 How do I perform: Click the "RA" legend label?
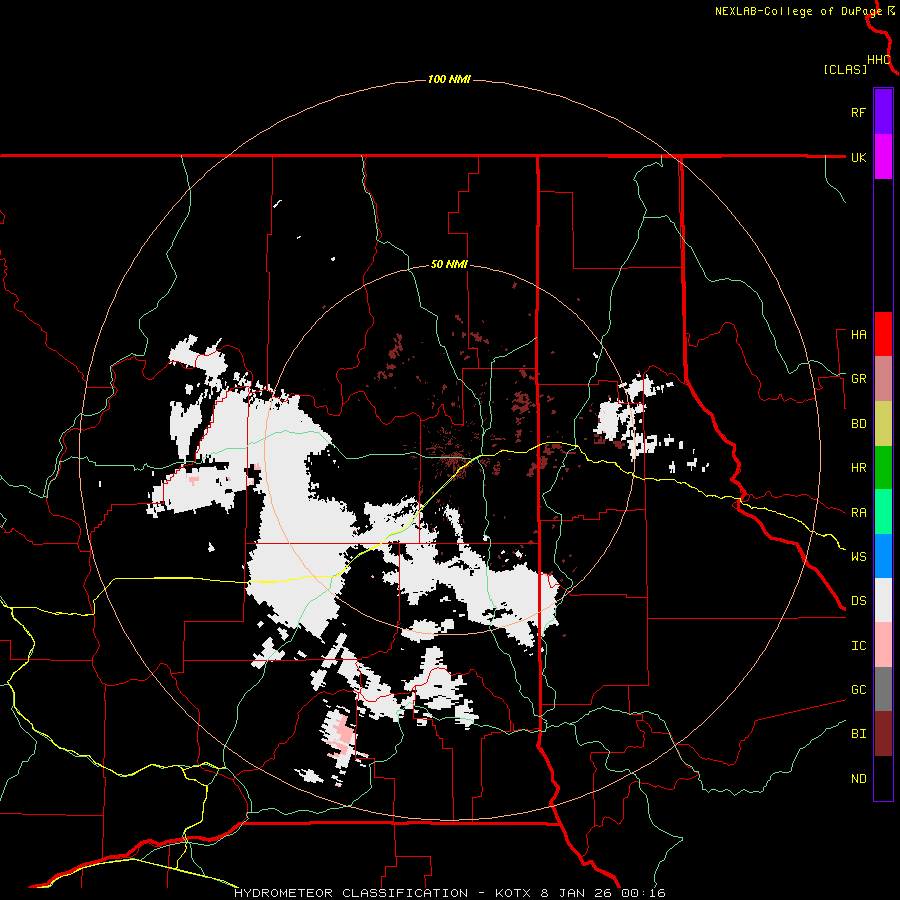(x=858, y=513)
